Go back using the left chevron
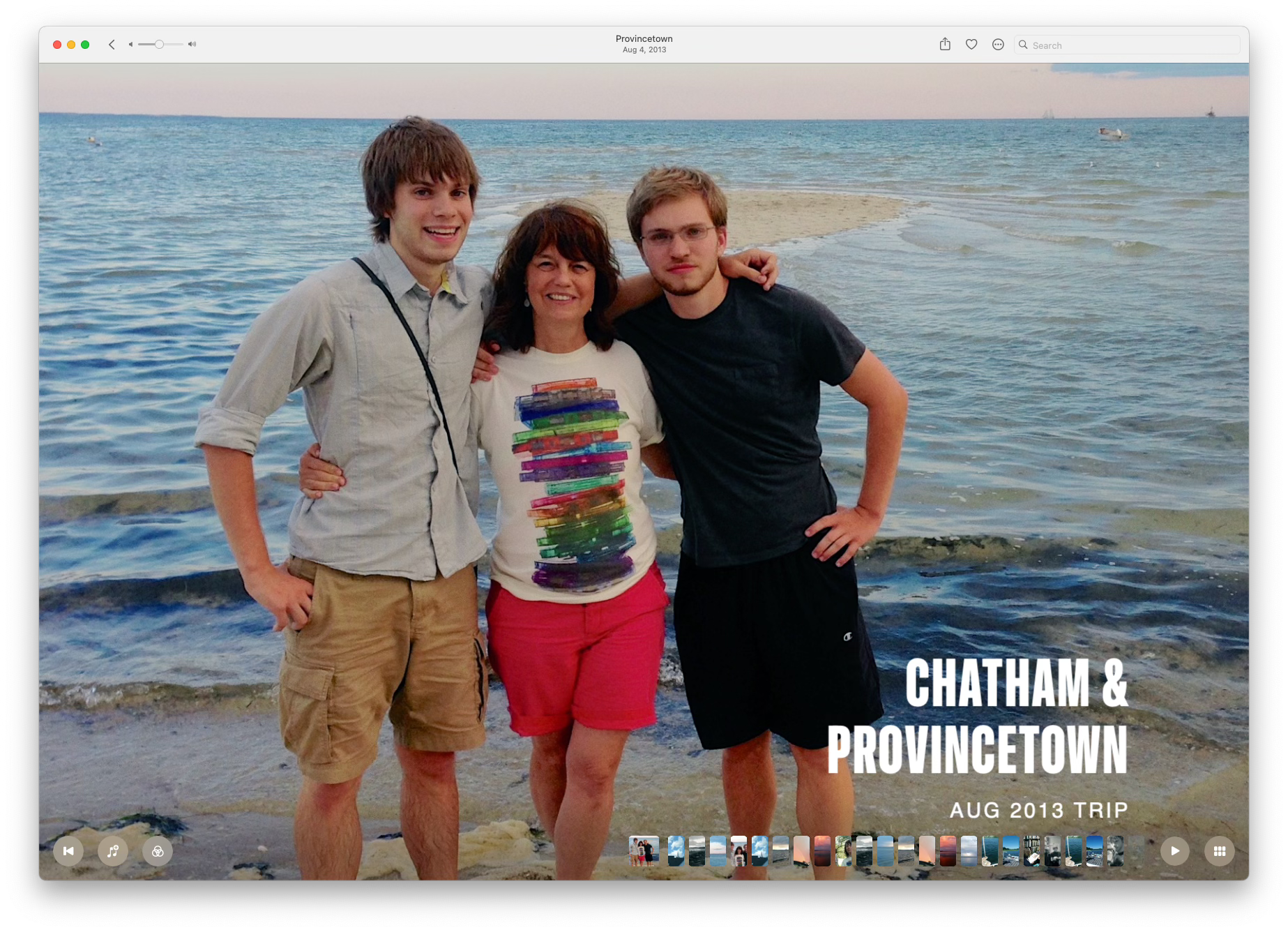Image resolution: width=1288 pixels, height=932 pixels. point(112,45)
